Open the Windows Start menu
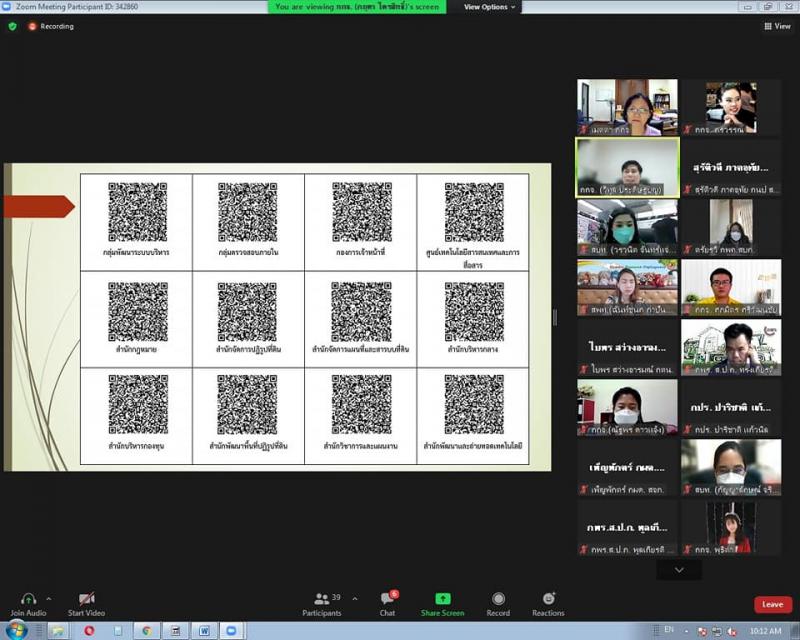 coord(15,630)
